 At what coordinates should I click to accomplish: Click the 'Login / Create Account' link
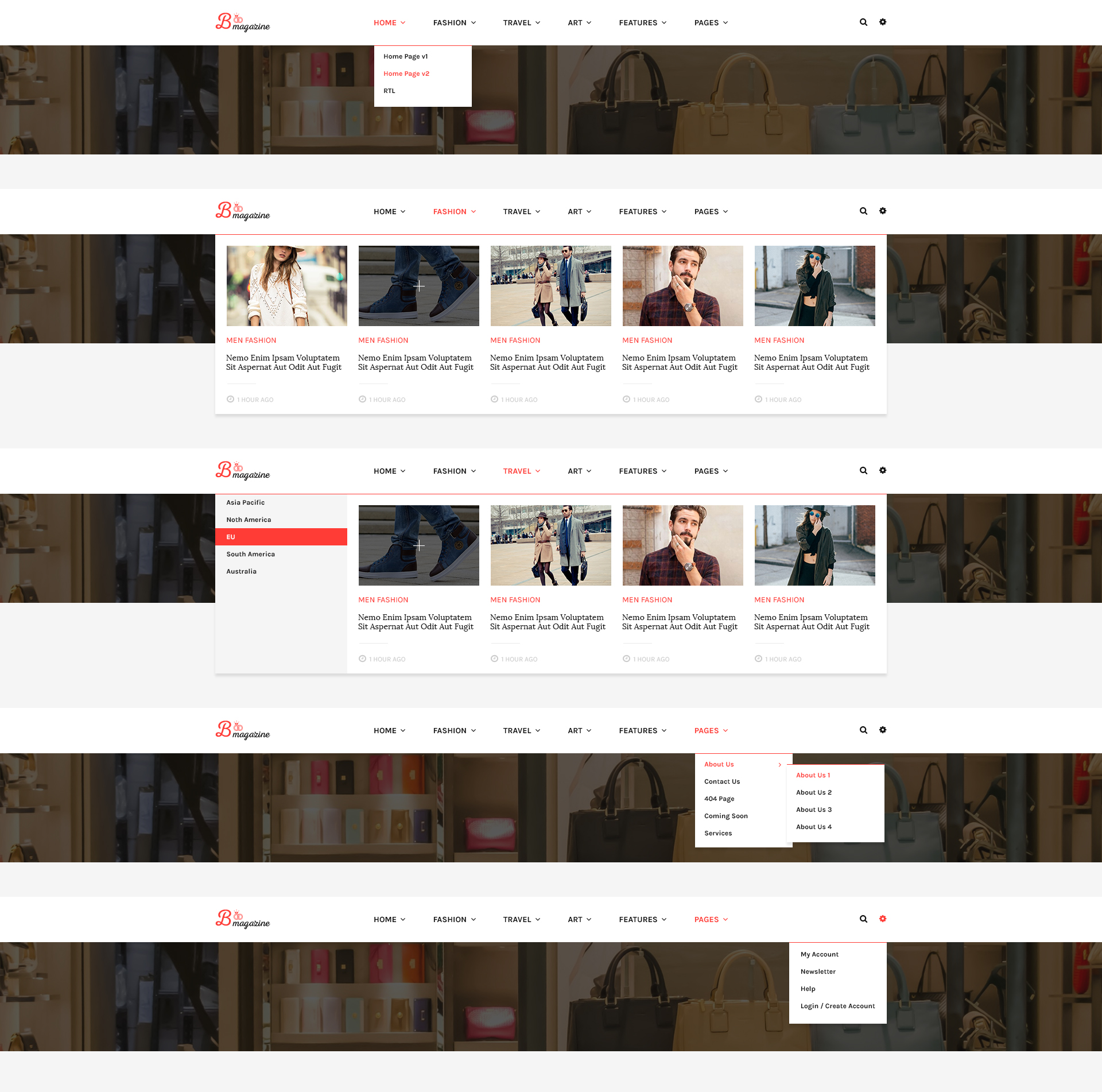tap(837, 1005)
